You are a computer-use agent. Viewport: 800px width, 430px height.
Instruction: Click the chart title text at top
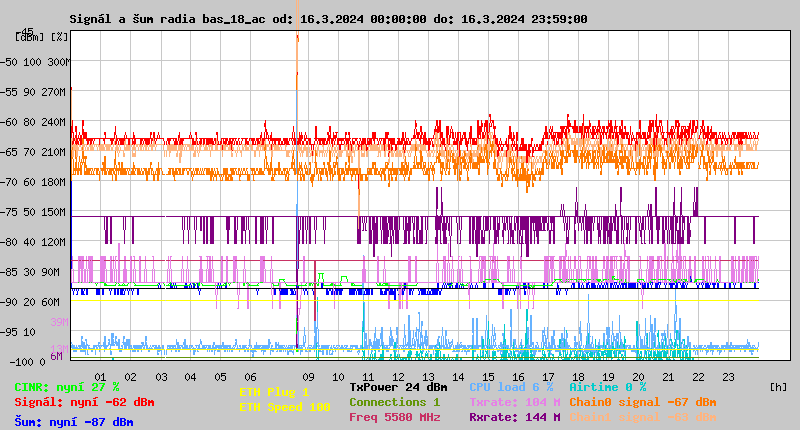[328, 19]
